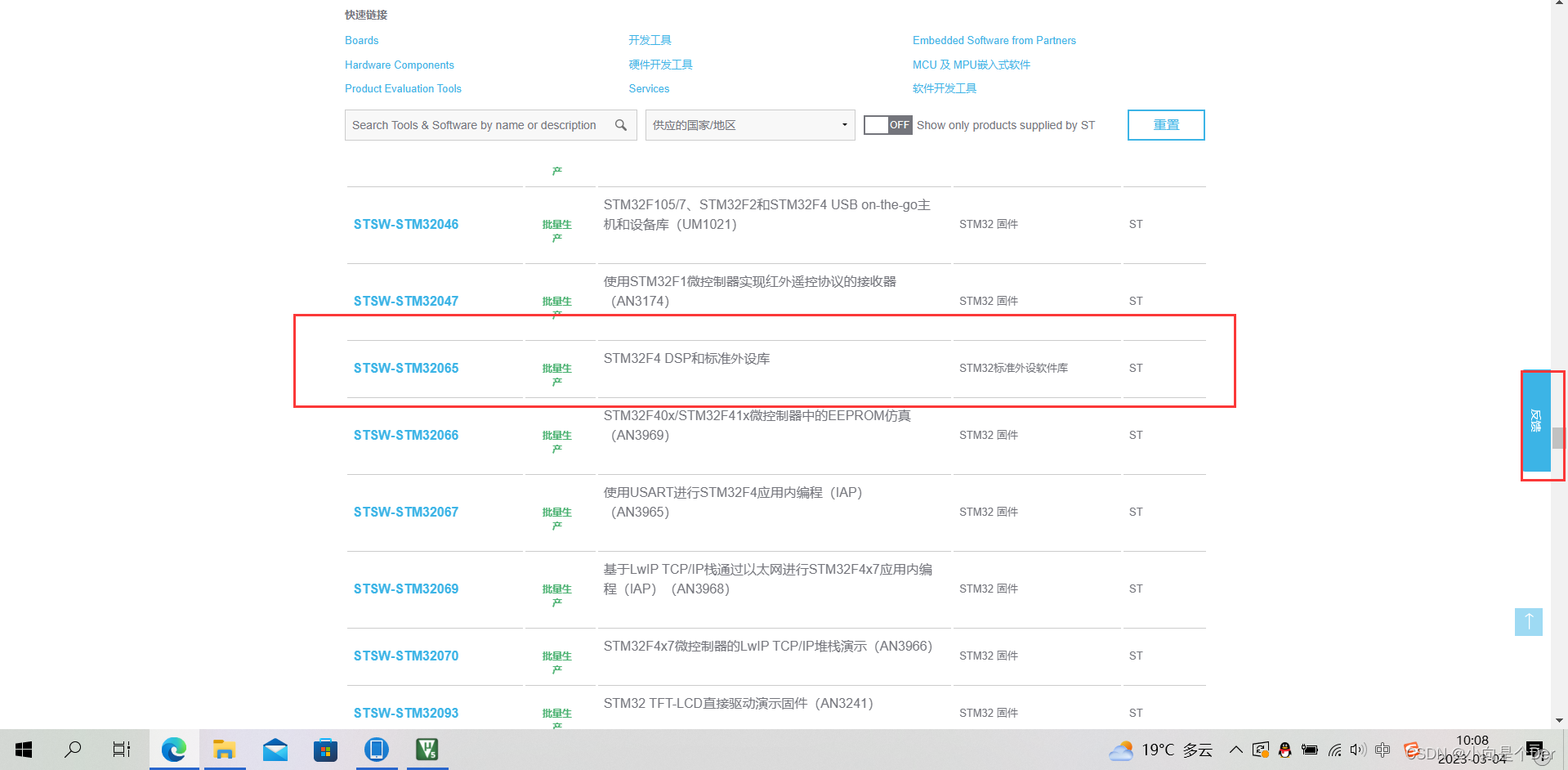This screenshot has height=770, width=1568.
Task: Click the search magnifier icon in search box
Action: [621, 125]
